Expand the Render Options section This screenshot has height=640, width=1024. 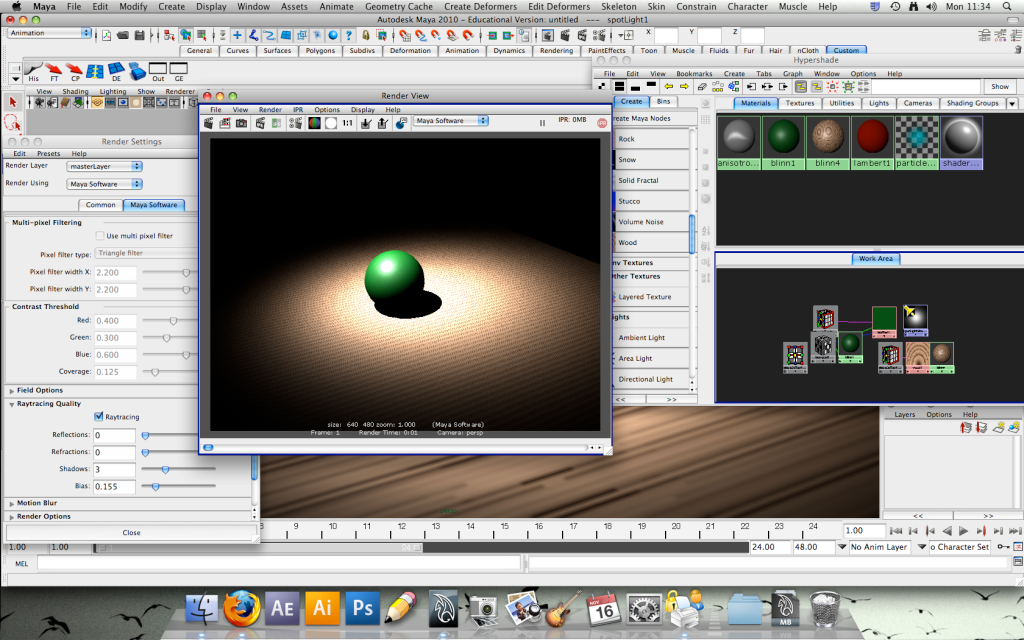(12, 517)
